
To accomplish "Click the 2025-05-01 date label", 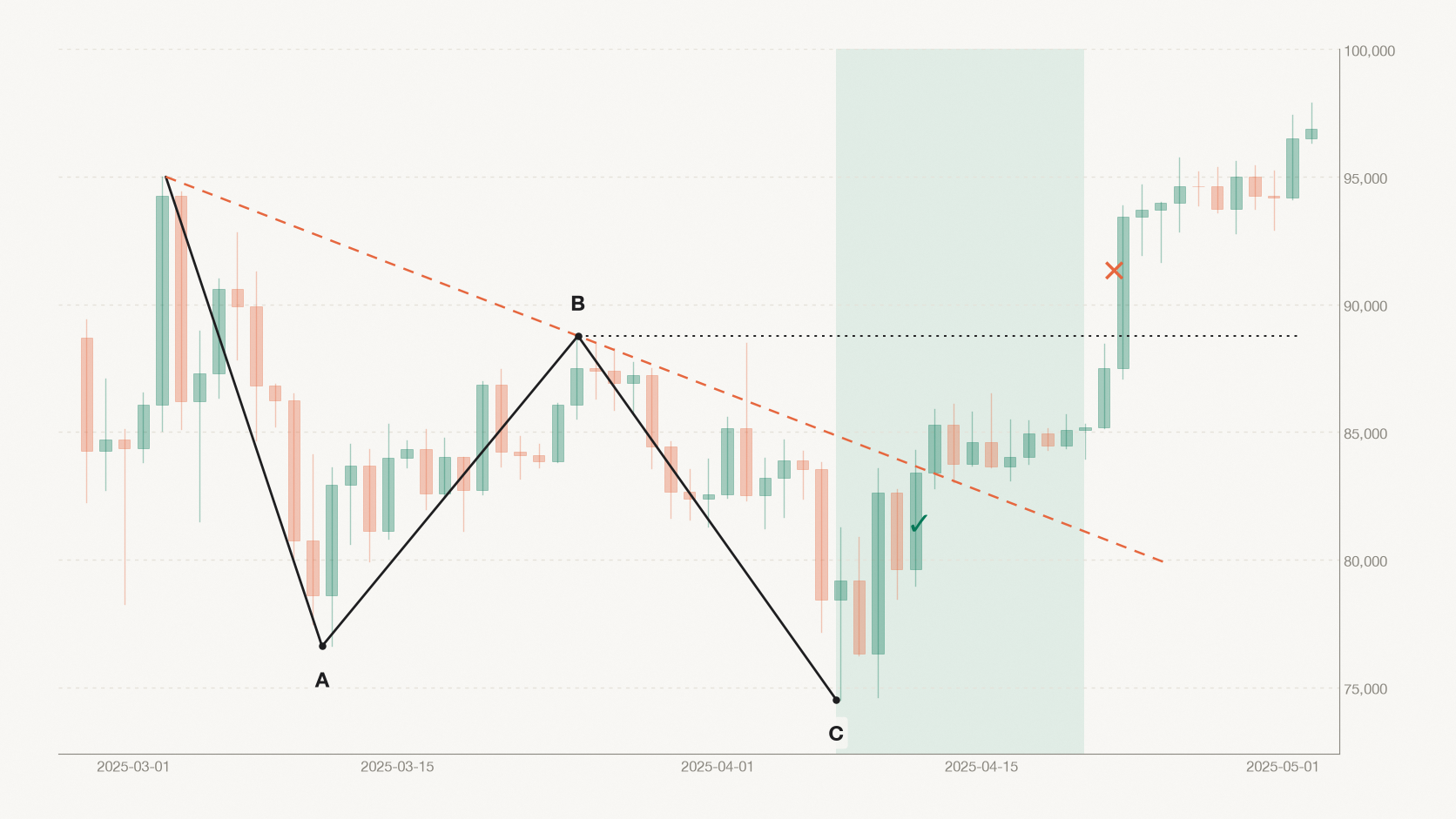I will [x=1283, y=767].
